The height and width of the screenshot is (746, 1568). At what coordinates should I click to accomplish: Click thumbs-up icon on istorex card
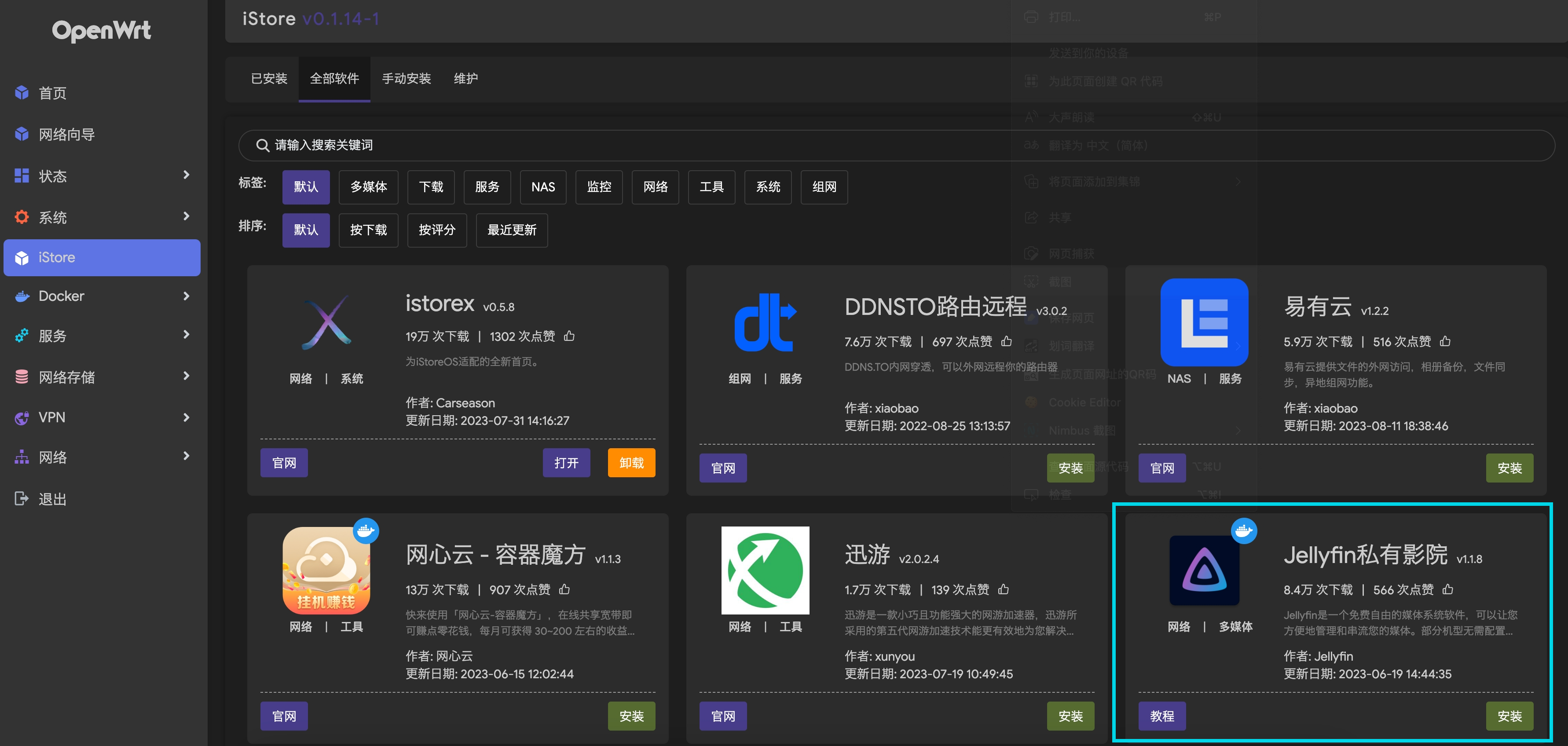(x=569, y=336)
